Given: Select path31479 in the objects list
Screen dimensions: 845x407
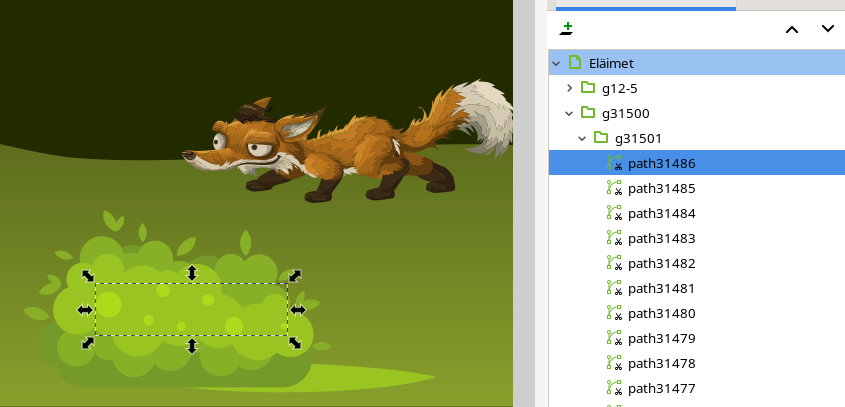Looking at the screenshot, I should coord(697,339).
